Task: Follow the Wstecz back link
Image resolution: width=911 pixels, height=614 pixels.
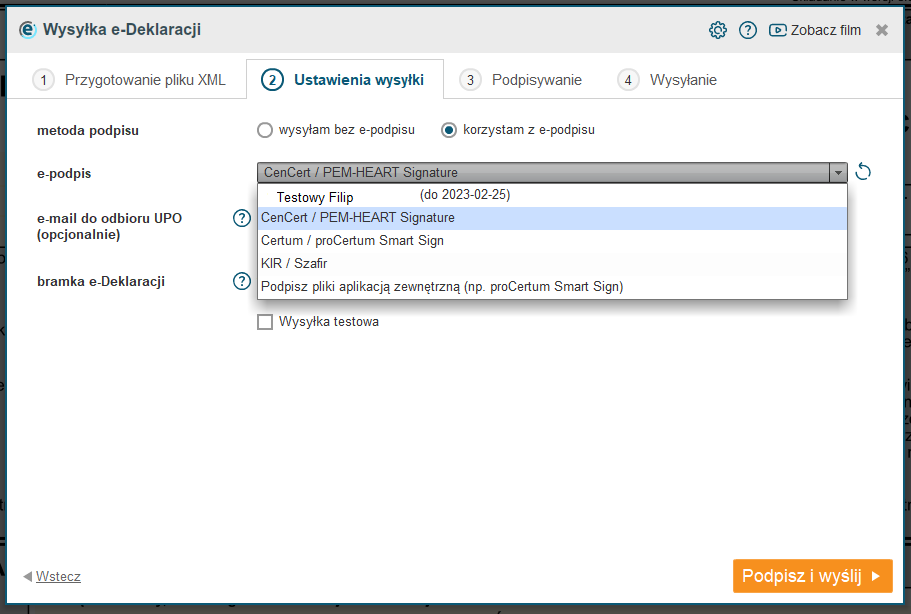Action: tap(58, 576)
